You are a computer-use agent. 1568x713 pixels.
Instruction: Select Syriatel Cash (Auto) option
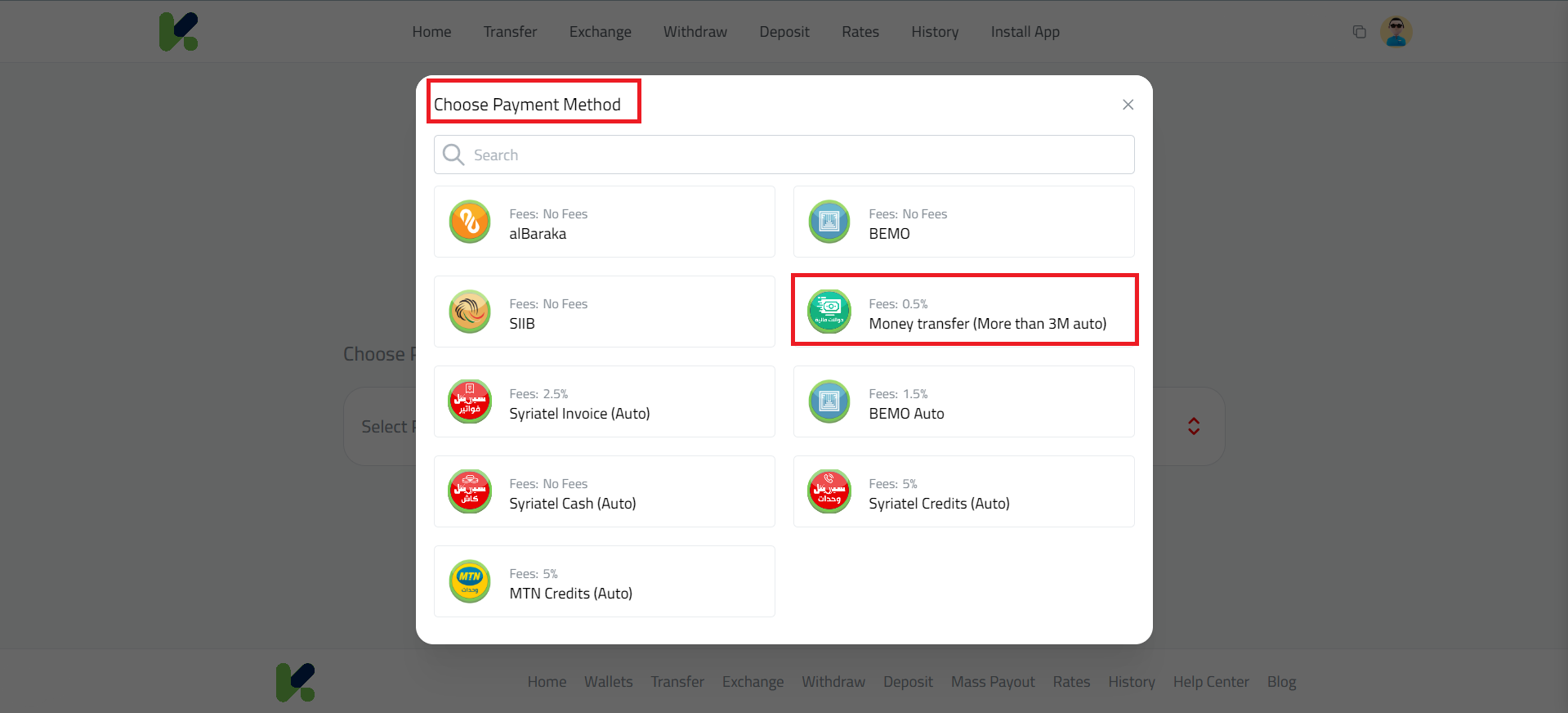[605, 491]
